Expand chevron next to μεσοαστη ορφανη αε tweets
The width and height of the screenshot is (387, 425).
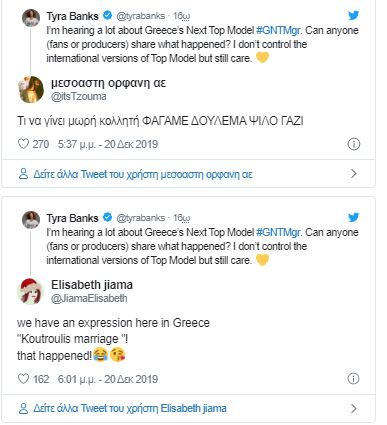[x=354, y=174]
